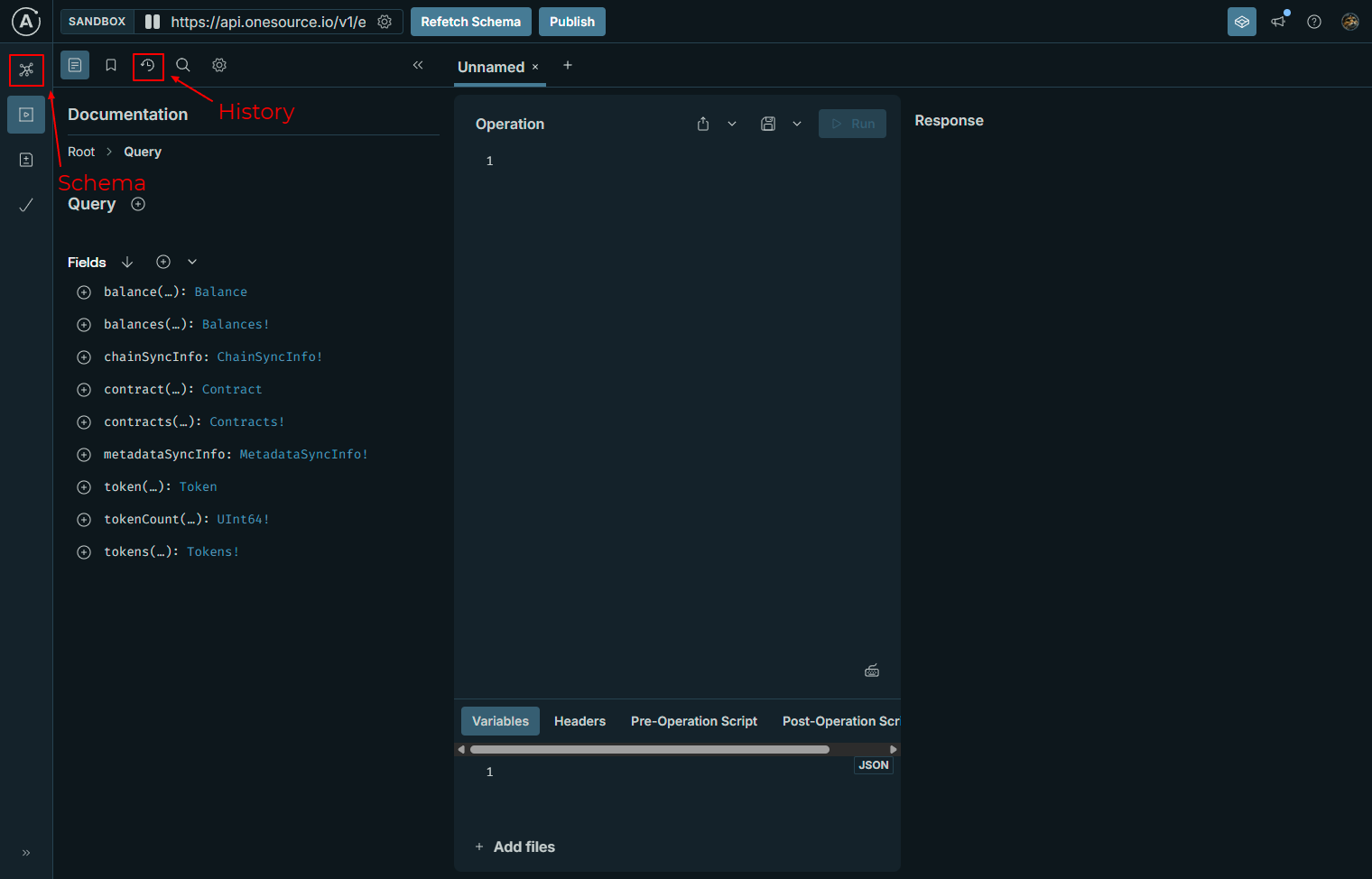Open the layers icon in top bar

click(1242, 22)
